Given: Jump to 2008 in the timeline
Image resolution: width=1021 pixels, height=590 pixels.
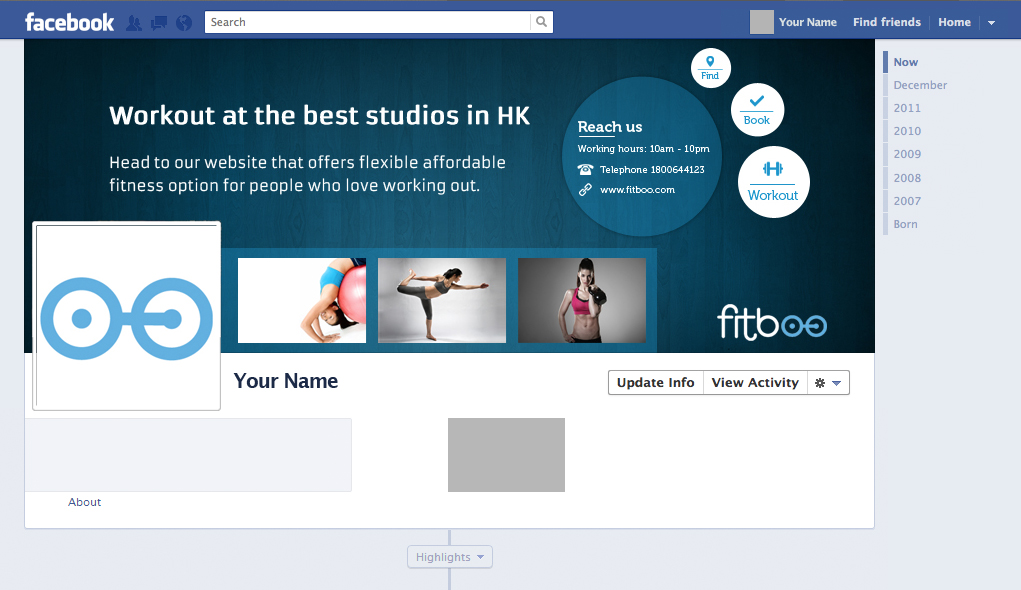Looking at the screenshot, I should [907, 178].
